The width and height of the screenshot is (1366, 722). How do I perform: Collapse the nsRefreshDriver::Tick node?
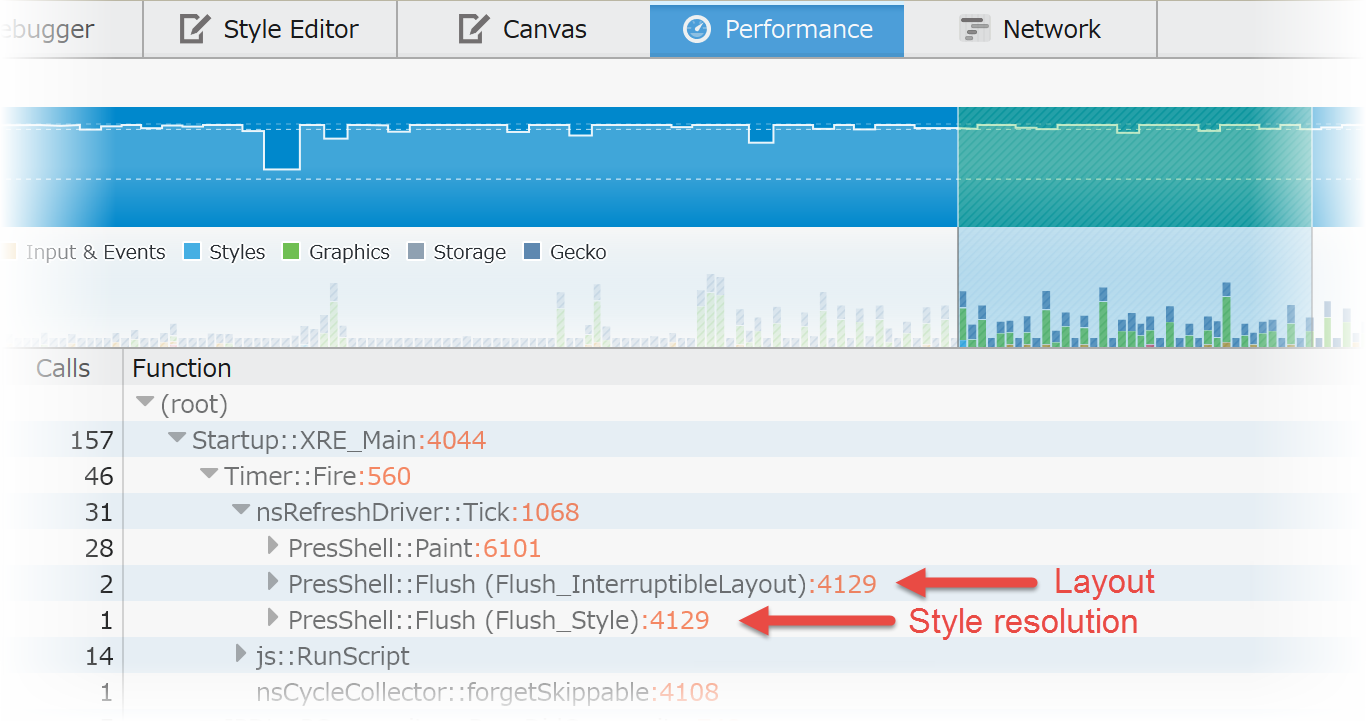pyautogui.click(x=241, y=510)
